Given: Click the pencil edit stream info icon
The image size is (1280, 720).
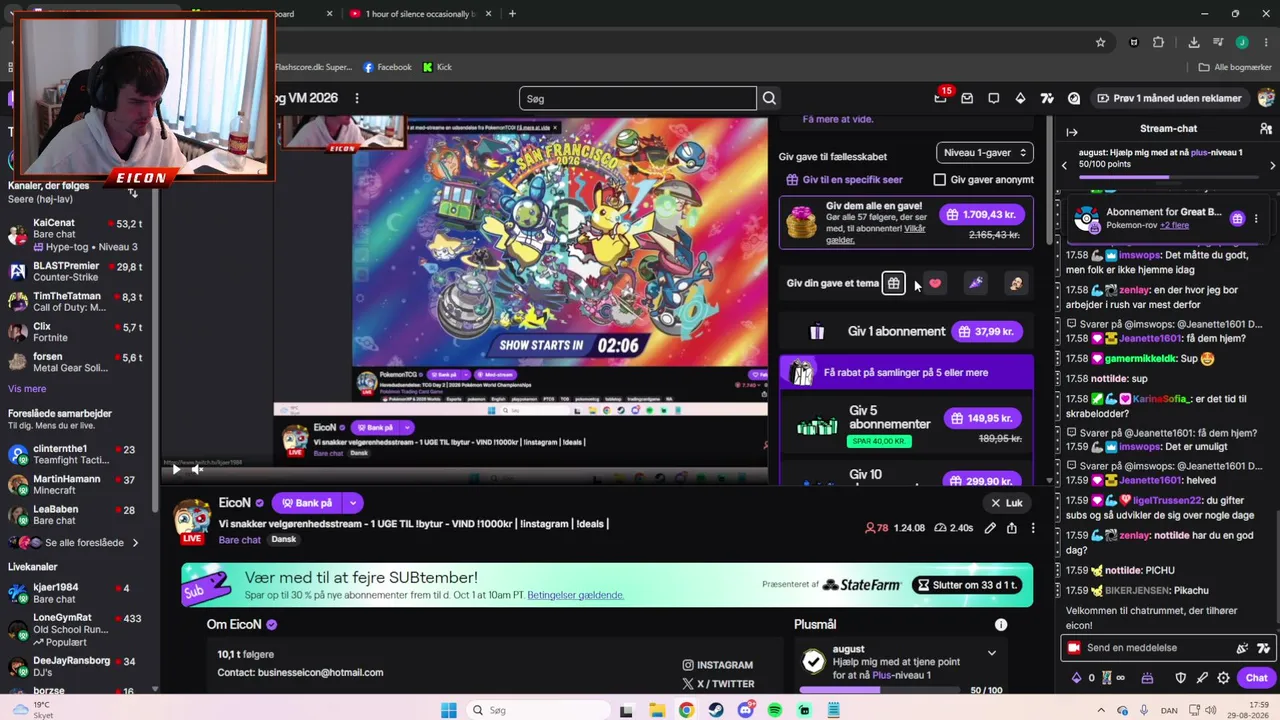Looking at the screenshot, I should pyautogui.click(x=990, y=528).
